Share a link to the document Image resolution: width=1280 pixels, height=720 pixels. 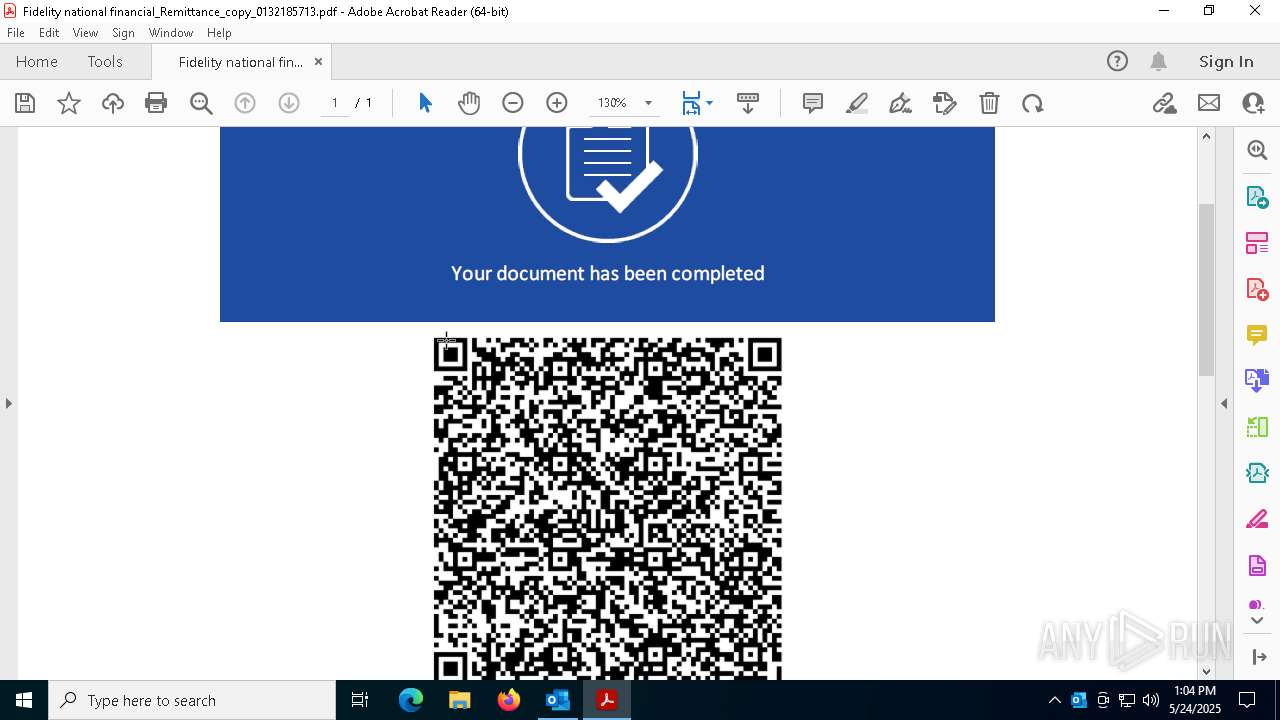[x=1164, y=103]
